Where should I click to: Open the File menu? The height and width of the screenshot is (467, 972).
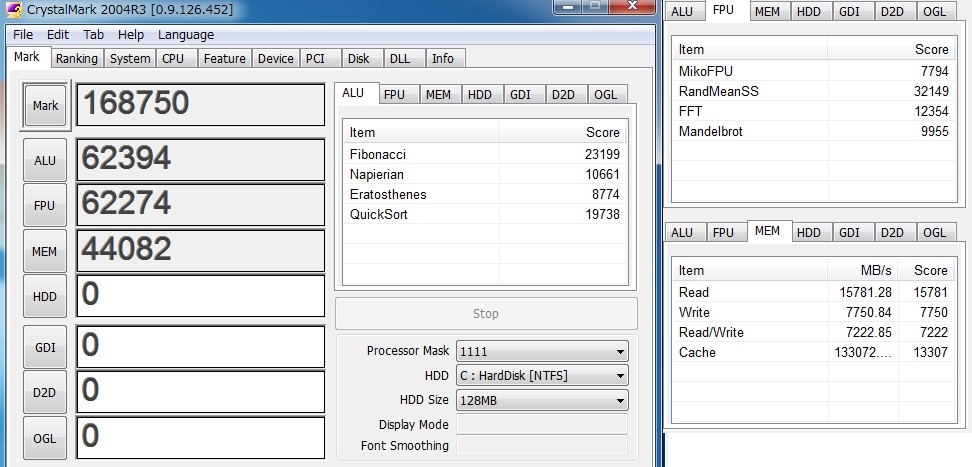click(x=23, y=35)
